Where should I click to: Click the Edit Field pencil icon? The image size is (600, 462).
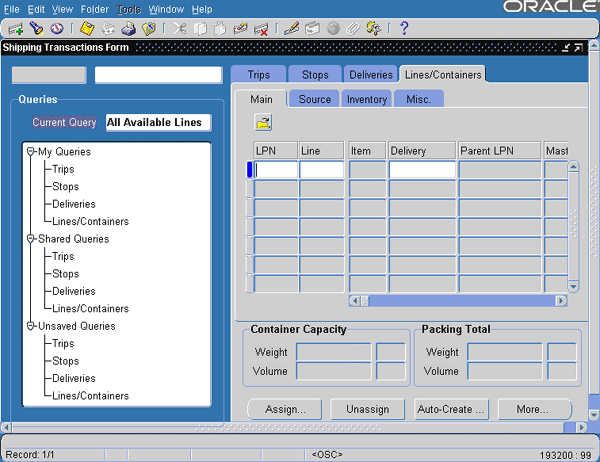[x=291, y=29]
